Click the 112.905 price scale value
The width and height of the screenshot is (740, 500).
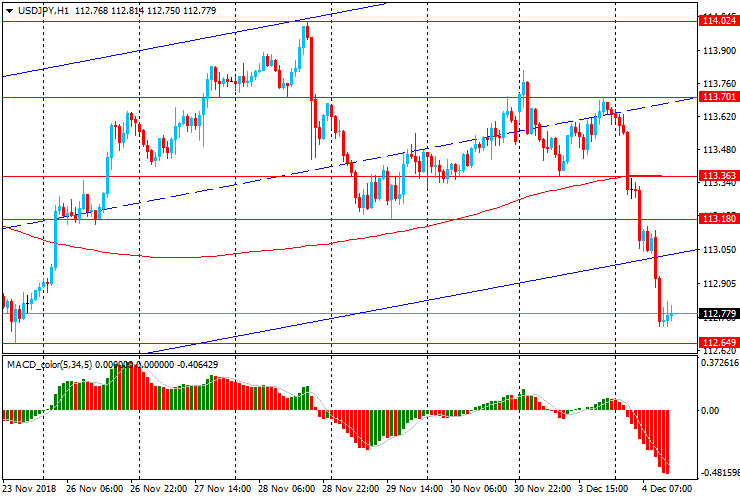[720, 284]
